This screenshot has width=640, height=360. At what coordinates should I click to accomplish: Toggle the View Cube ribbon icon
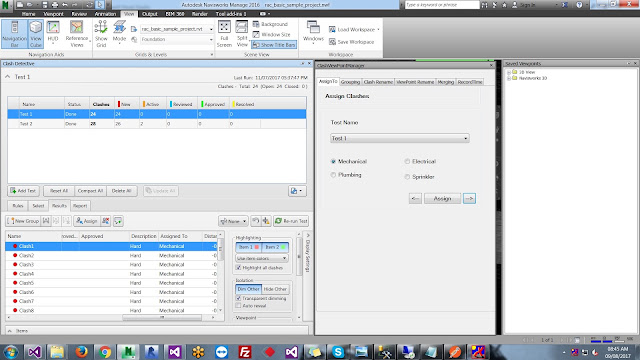click(36, 34)
